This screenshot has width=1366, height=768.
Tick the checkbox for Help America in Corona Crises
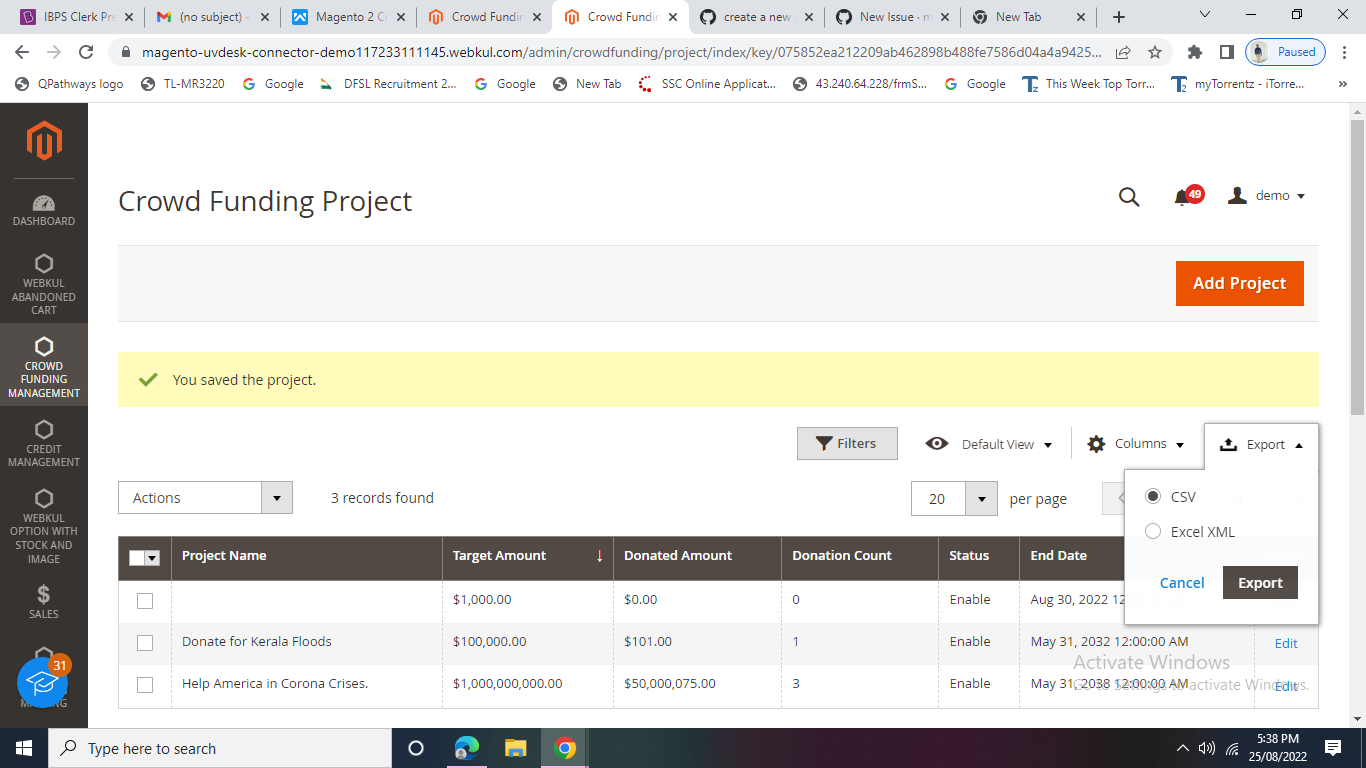145,684
